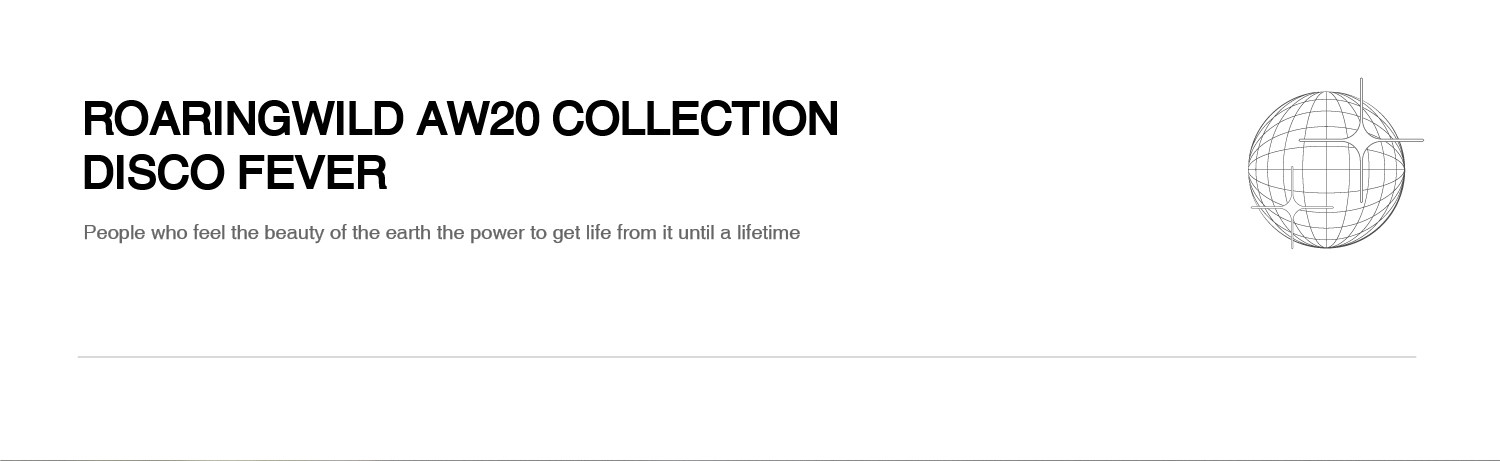The width and height of the screenshot is (1500, 461).
Task: Click the word FEVER in the title
Action: [312, 173]
